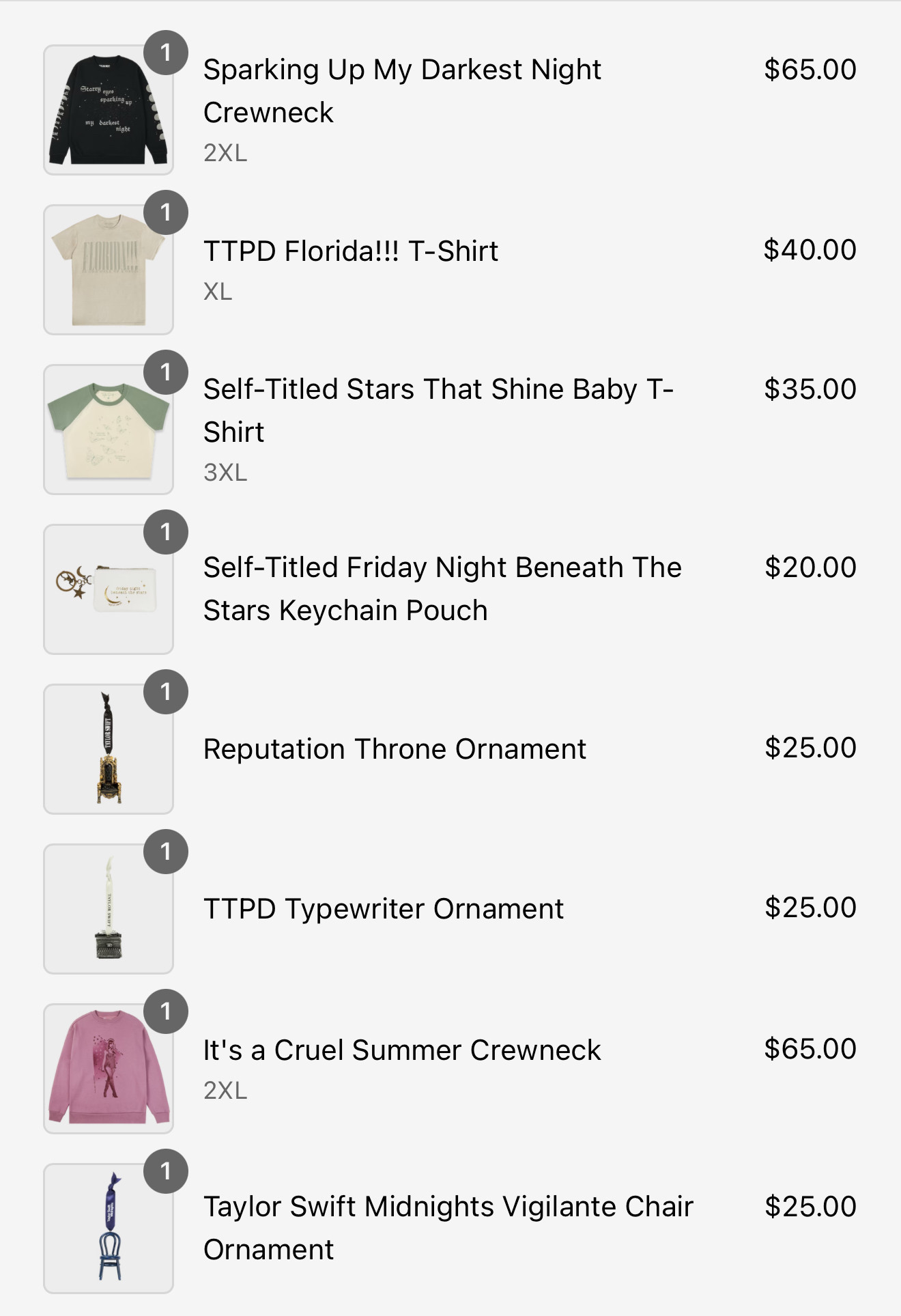Open TTPD Florida!!! T-Shirt title
The width and height of the screenshot is (901, 1316).
351,251
